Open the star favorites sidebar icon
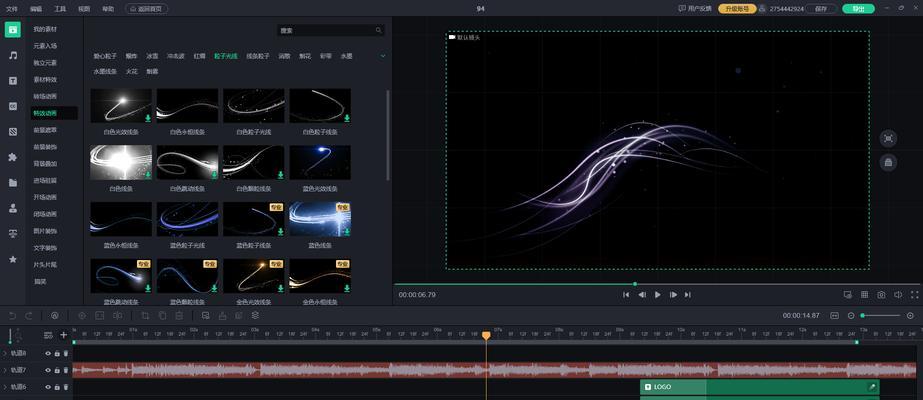 pos(13,259)
